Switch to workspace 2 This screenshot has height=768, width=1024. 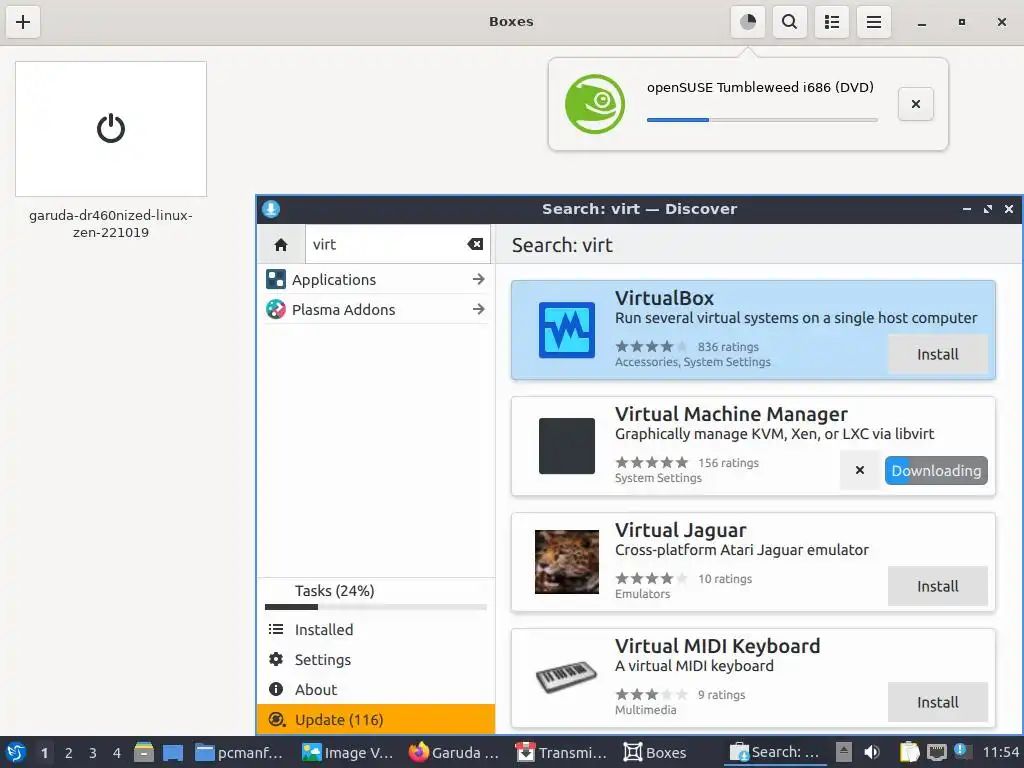point(69,753)
